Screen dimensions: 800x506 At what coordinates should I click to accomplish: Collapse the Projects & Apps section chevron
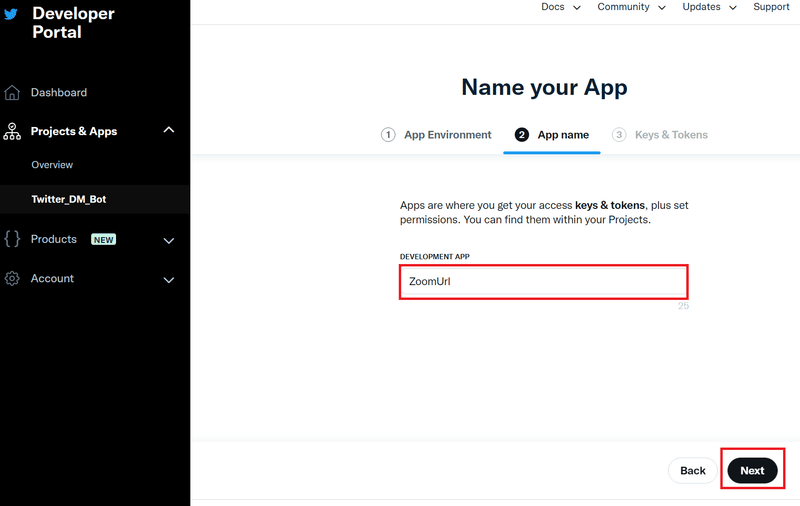[x=169, y=130]
